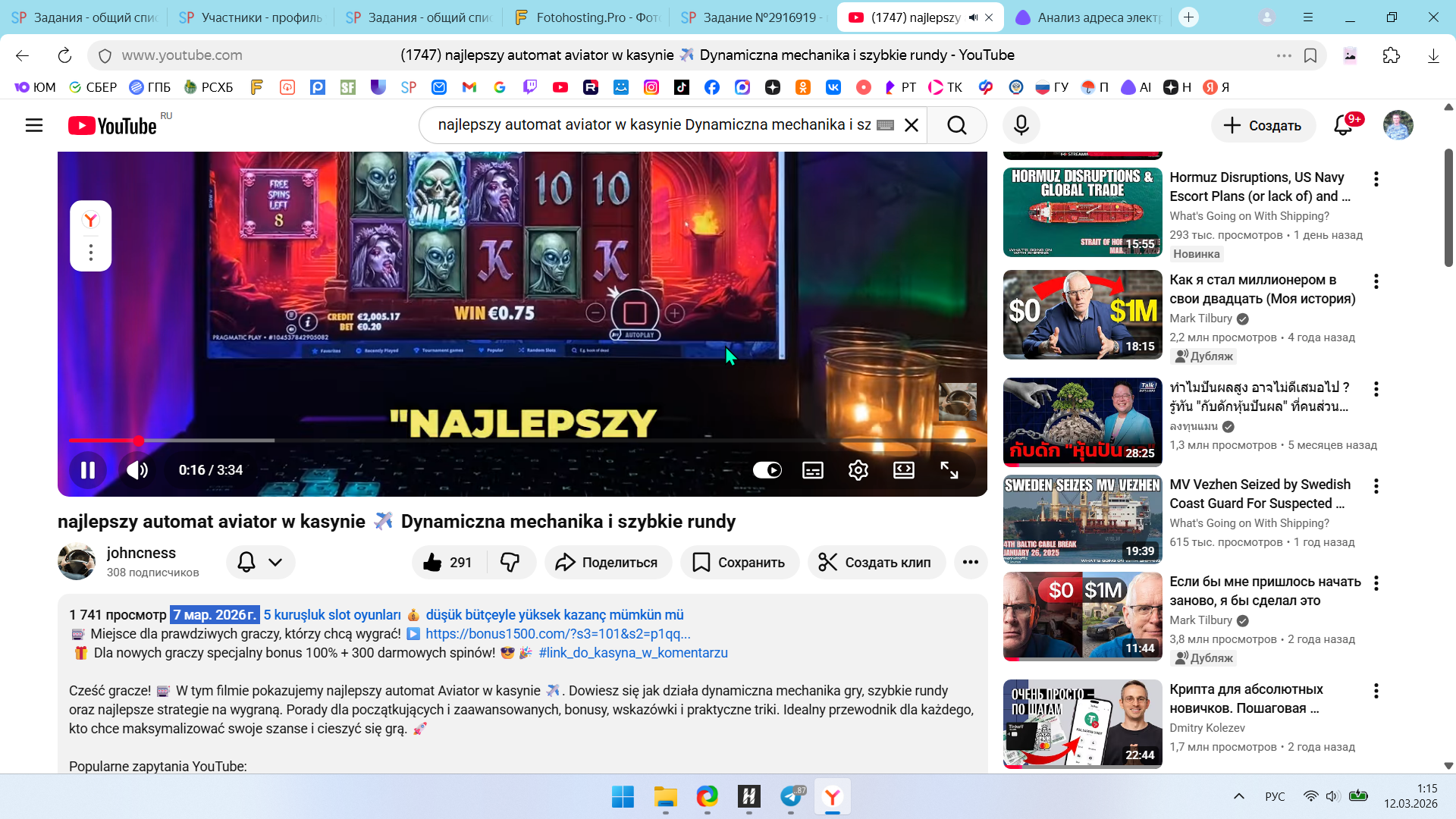Screen dimensions: 1456x819
Task: Pause the video playback
Action: 88,470
